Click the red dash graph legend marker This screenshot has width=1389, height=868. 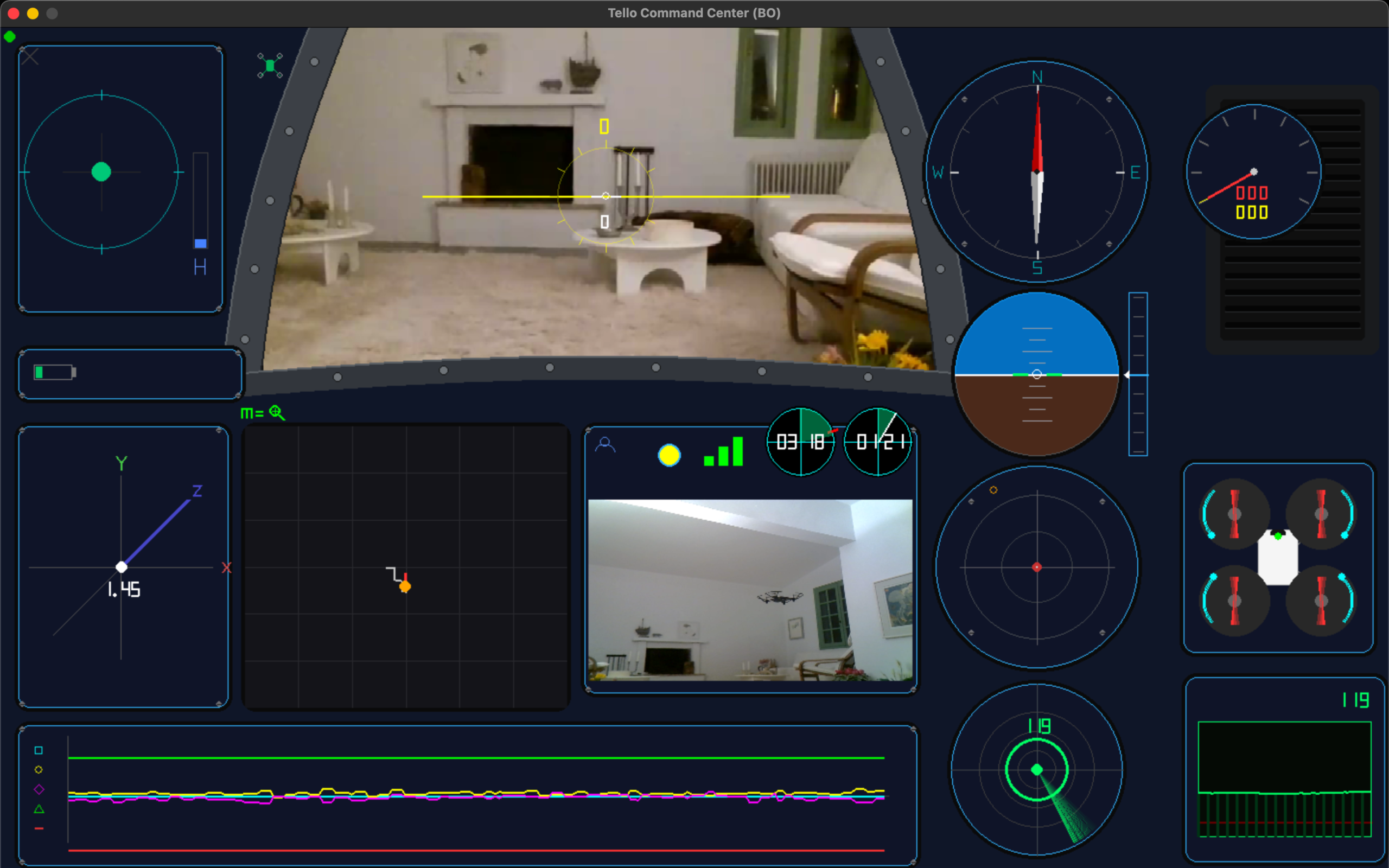point(39,828)
